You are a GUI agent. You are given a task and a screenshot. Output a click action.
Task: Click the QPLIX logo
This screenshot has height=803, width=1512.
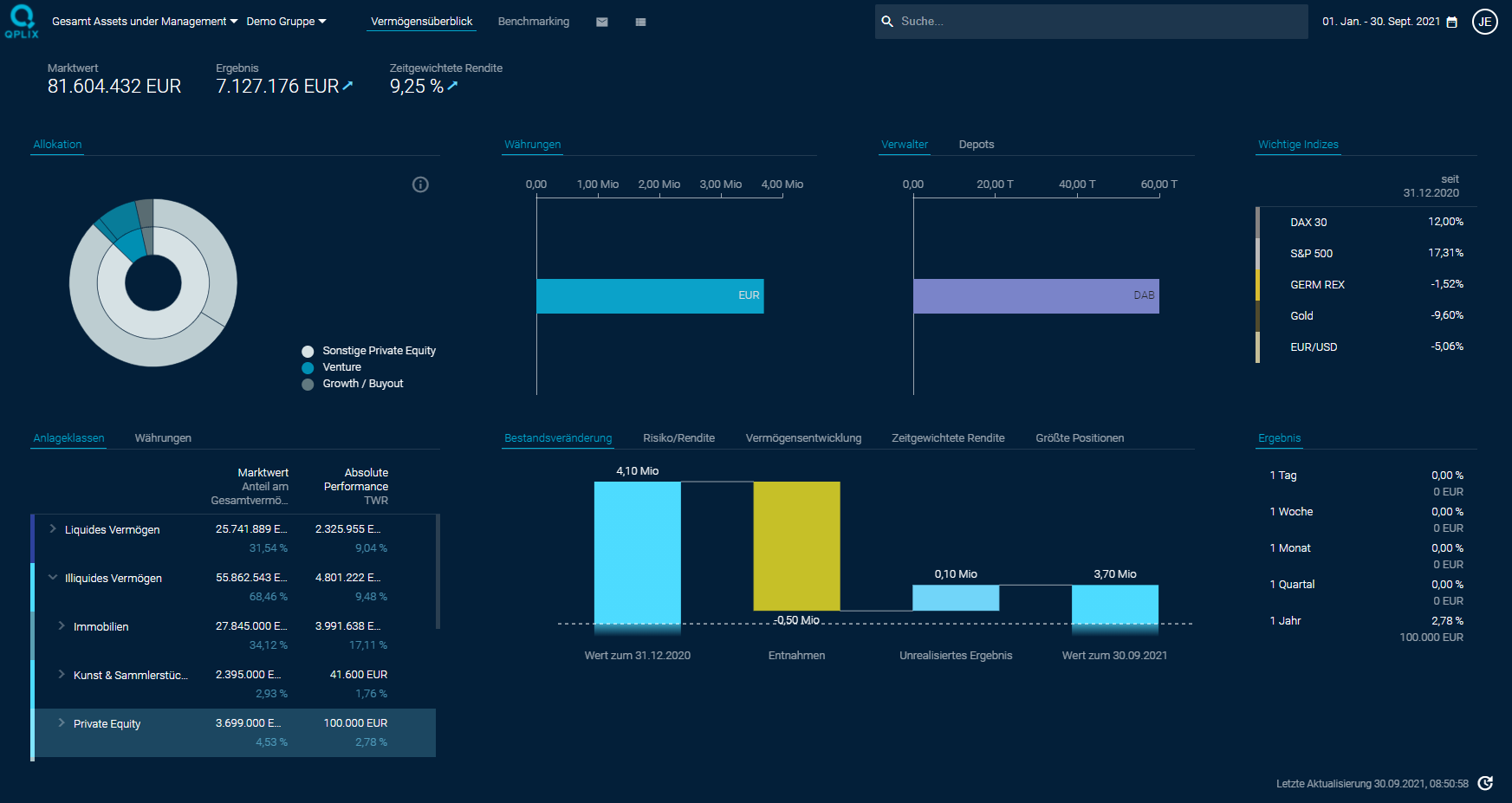click(x=22, y=21)
